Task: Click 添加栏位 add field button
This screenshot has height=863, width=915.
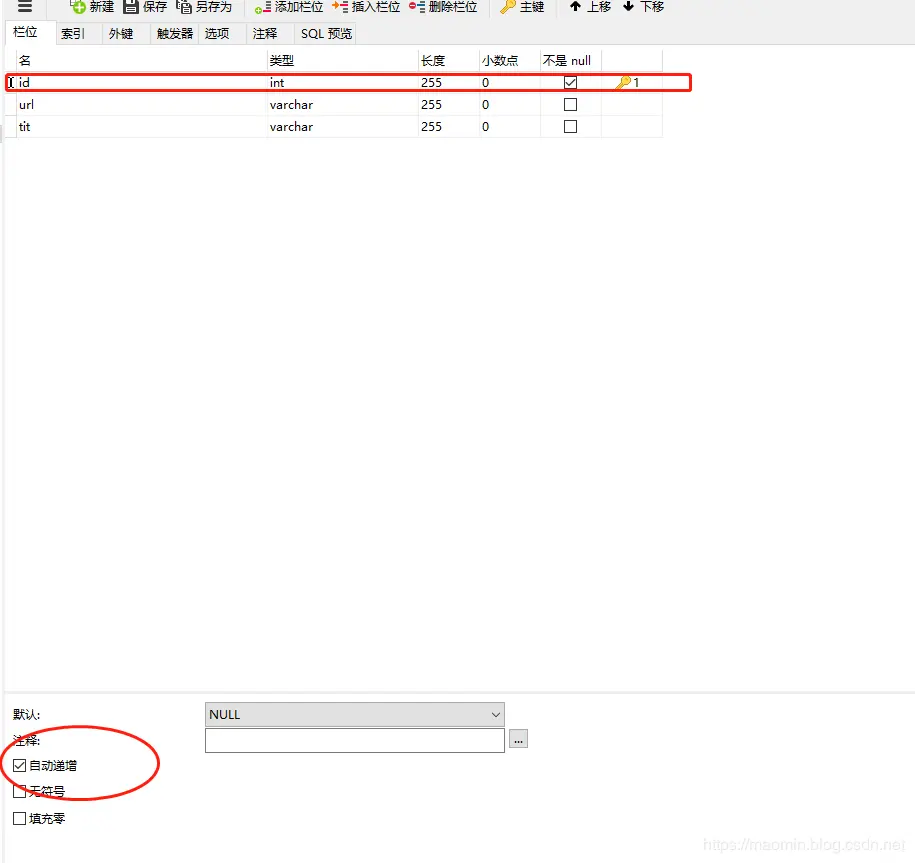Action: click(288, 7)
